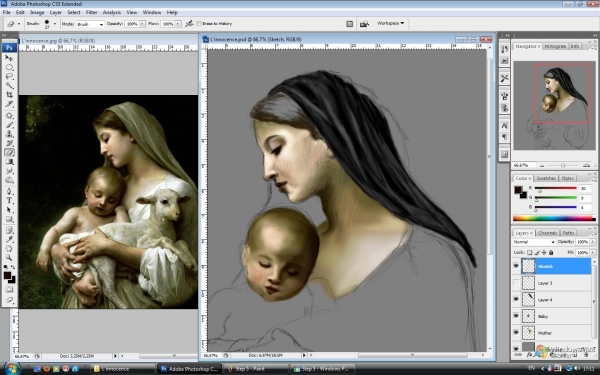Open the Character panel icon
This screenshot has height=375, width=600.
504,126
